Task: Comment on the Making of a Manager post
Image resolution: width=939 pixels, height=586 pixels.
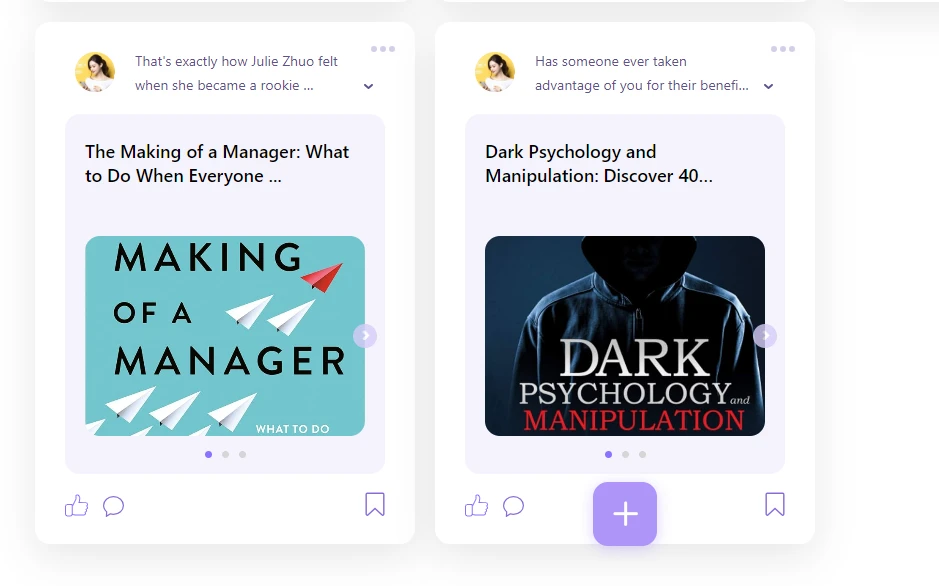Action: 113,506
